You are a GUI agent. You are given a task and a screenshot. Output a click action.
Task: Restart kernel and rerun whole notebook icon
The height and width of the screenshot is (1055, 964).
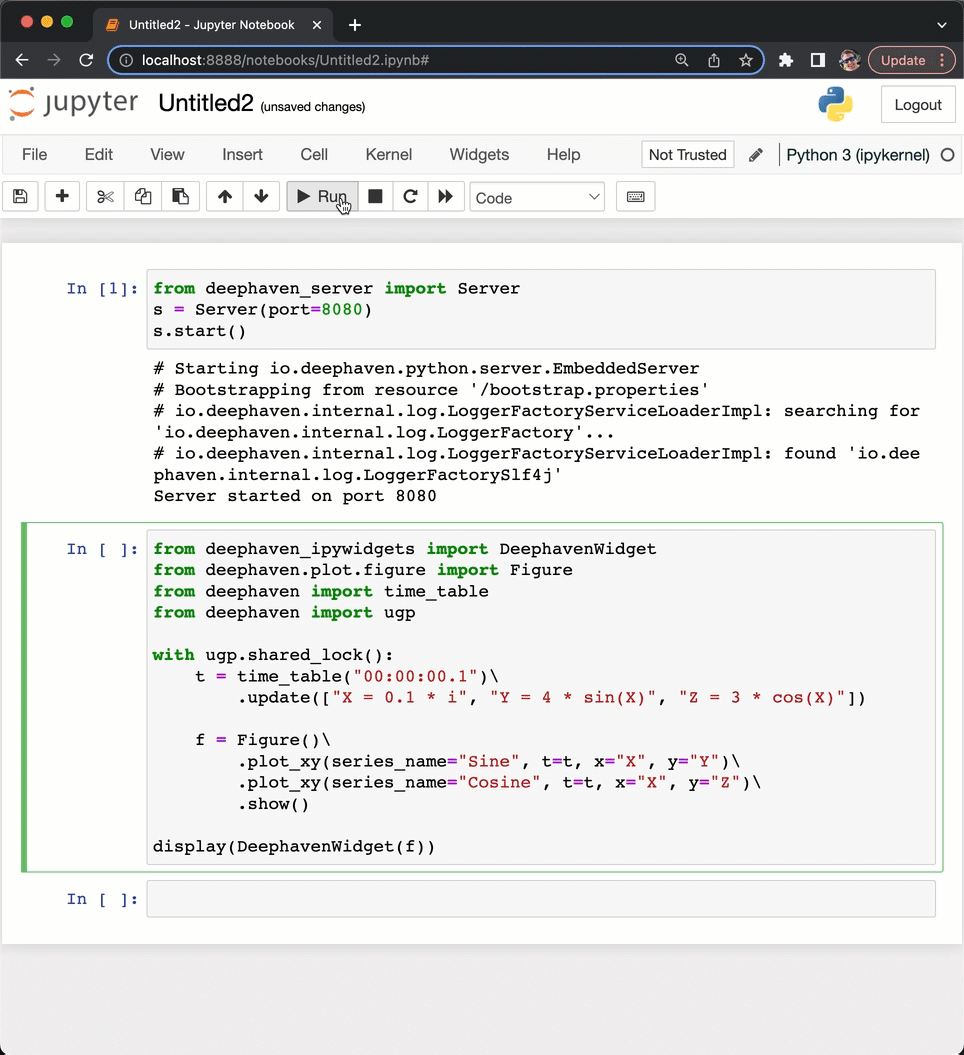(x=445, y=196)
